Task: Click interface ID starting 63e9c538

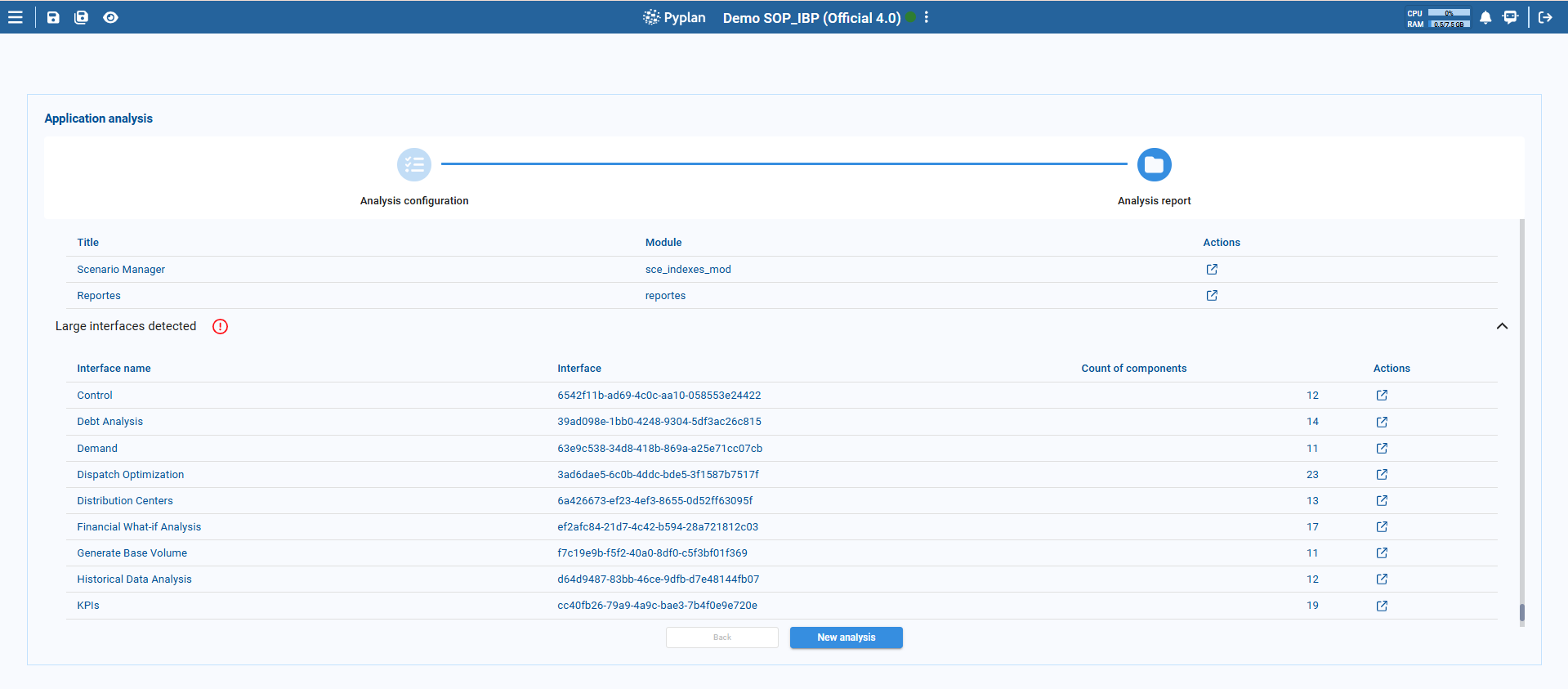Action: pyautogui.click(x=660, y=449)
